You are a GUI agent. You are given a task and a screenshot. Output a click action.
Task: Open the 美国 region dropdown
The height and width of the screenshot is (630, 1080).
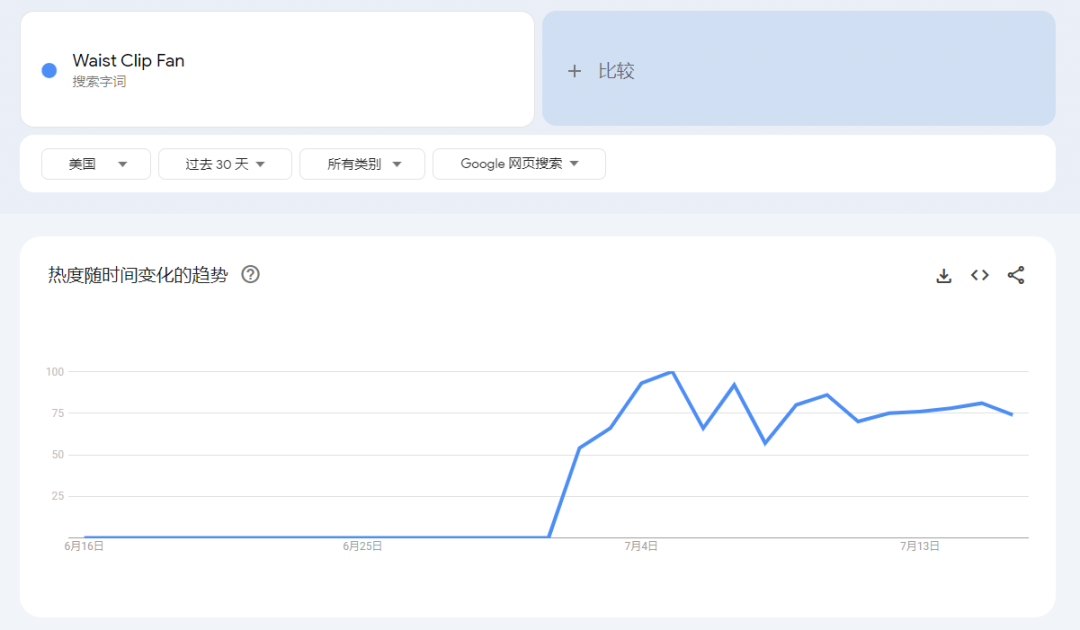point(96,164)
